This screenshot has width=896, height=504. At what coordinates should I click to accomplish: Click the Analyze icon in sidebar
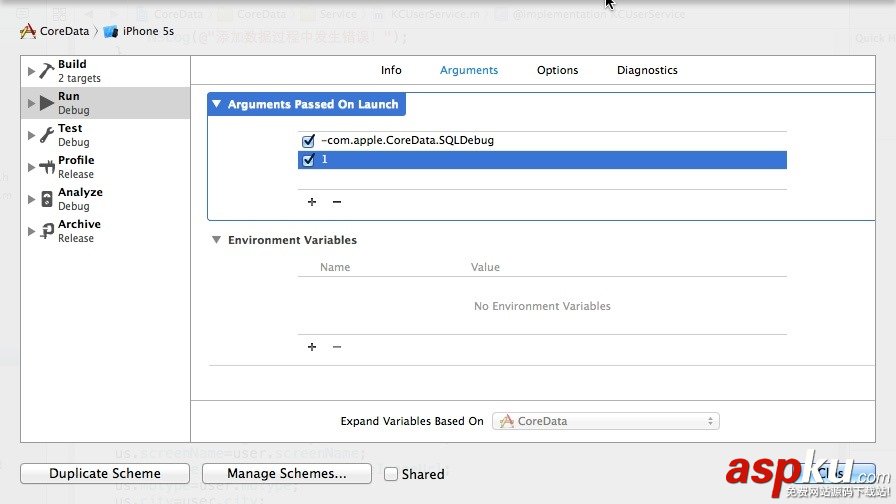(46, 199)
